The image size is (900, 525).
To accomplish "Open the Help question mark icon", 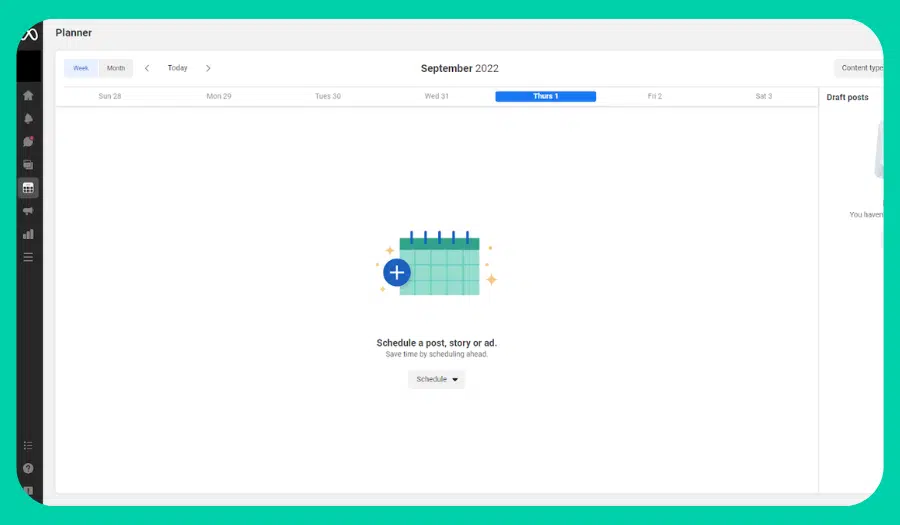I will click(x=28, y=468).
